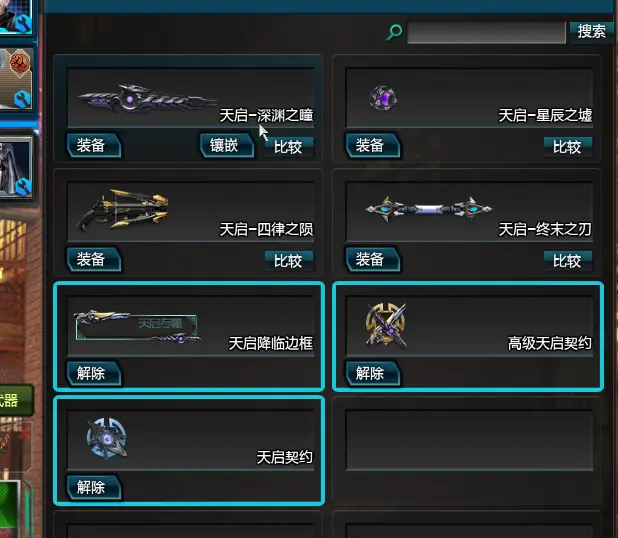Remove 天启降临边框 with 解除 button
The height and width of the screenshot is (538, 618).
coord(94,373)
